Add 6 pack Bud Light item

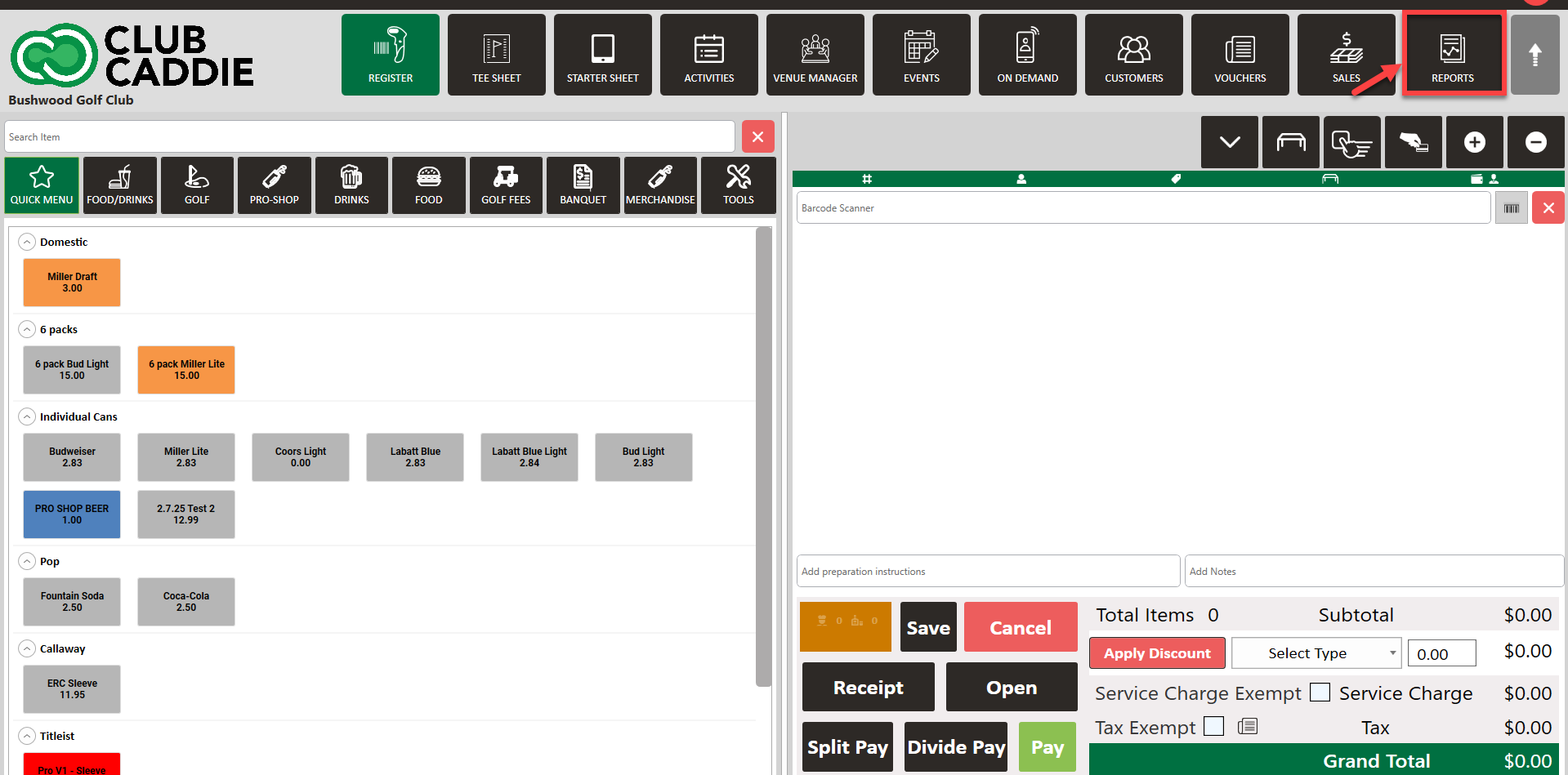click(x=72, y=370)
